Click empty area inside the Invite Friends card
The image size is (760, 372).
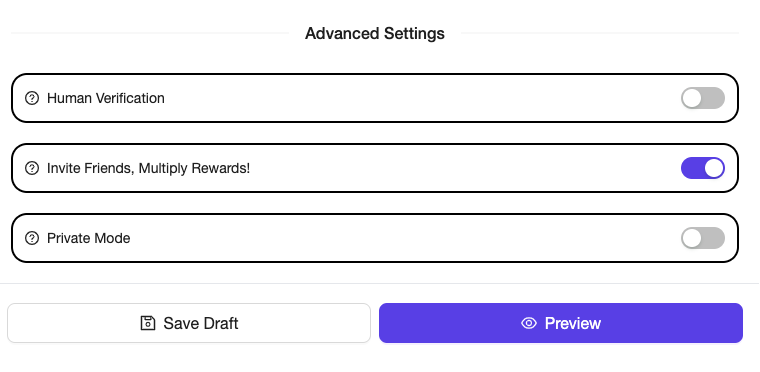(x=460, y=168)
